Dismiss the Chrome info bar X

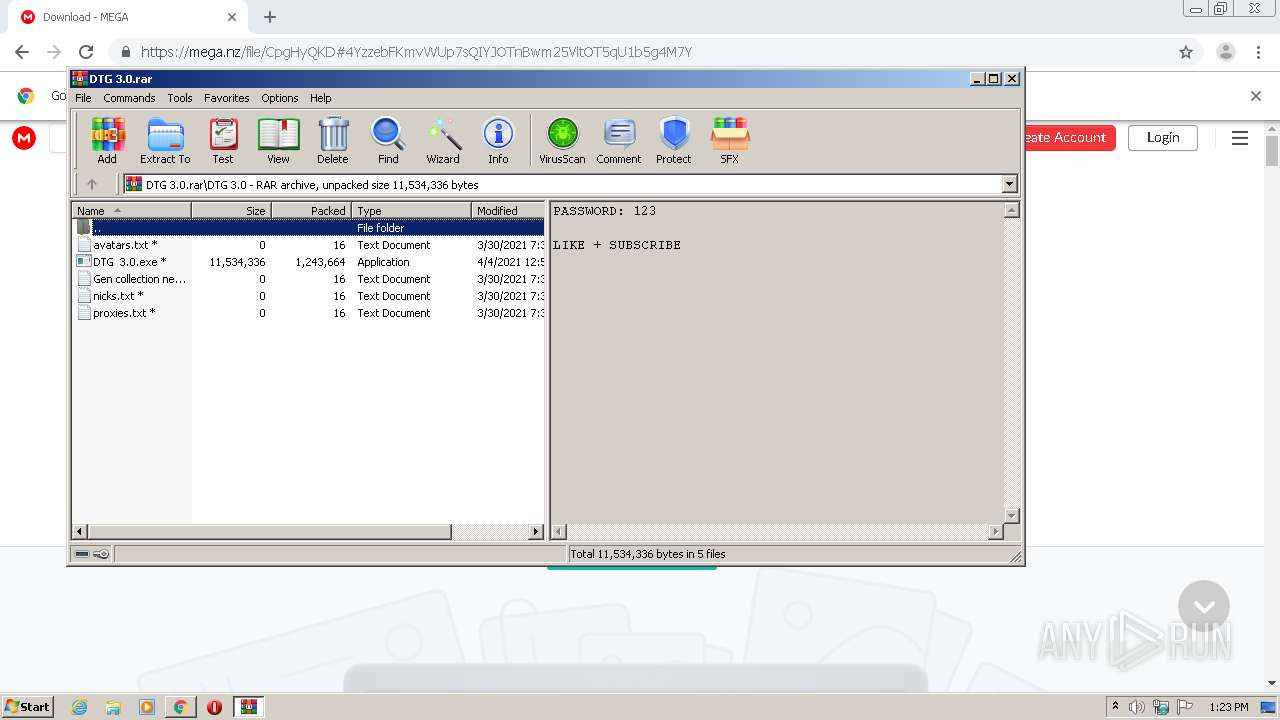pos(1256,96)
